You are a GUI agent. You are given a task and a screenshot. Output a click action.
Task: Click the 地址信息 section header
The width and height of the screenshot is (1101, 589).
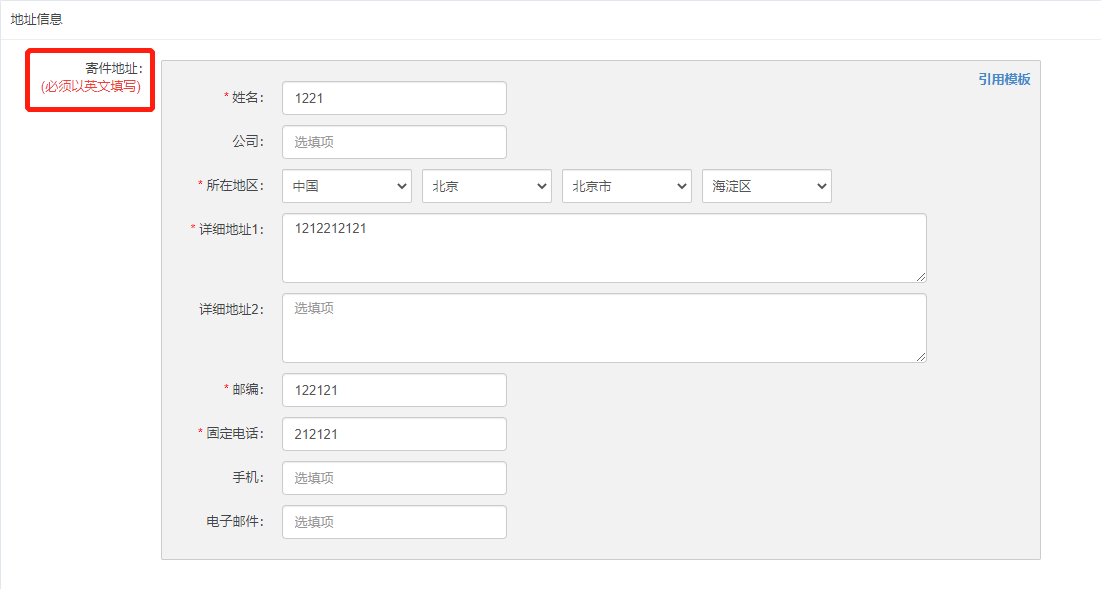point(37,19)
